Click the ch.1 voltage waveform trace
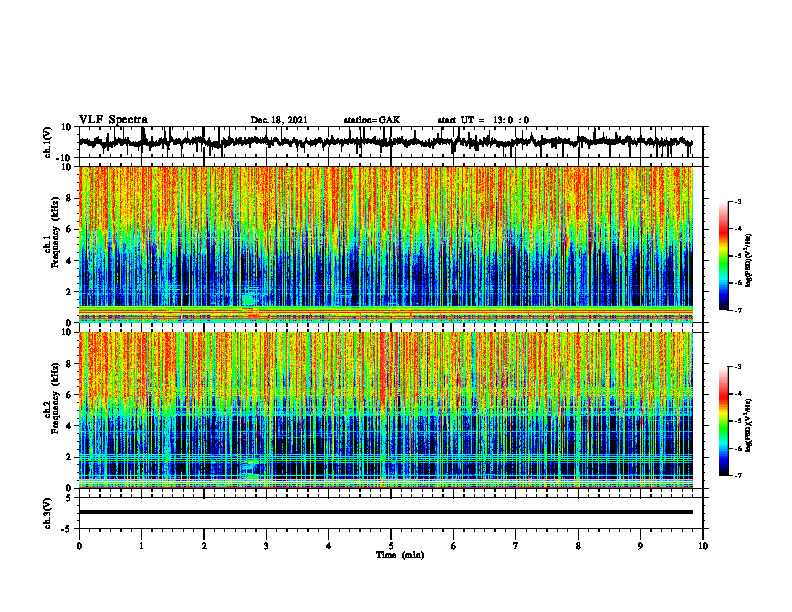Viewport: 792px width, 612px height. (385, 142)
